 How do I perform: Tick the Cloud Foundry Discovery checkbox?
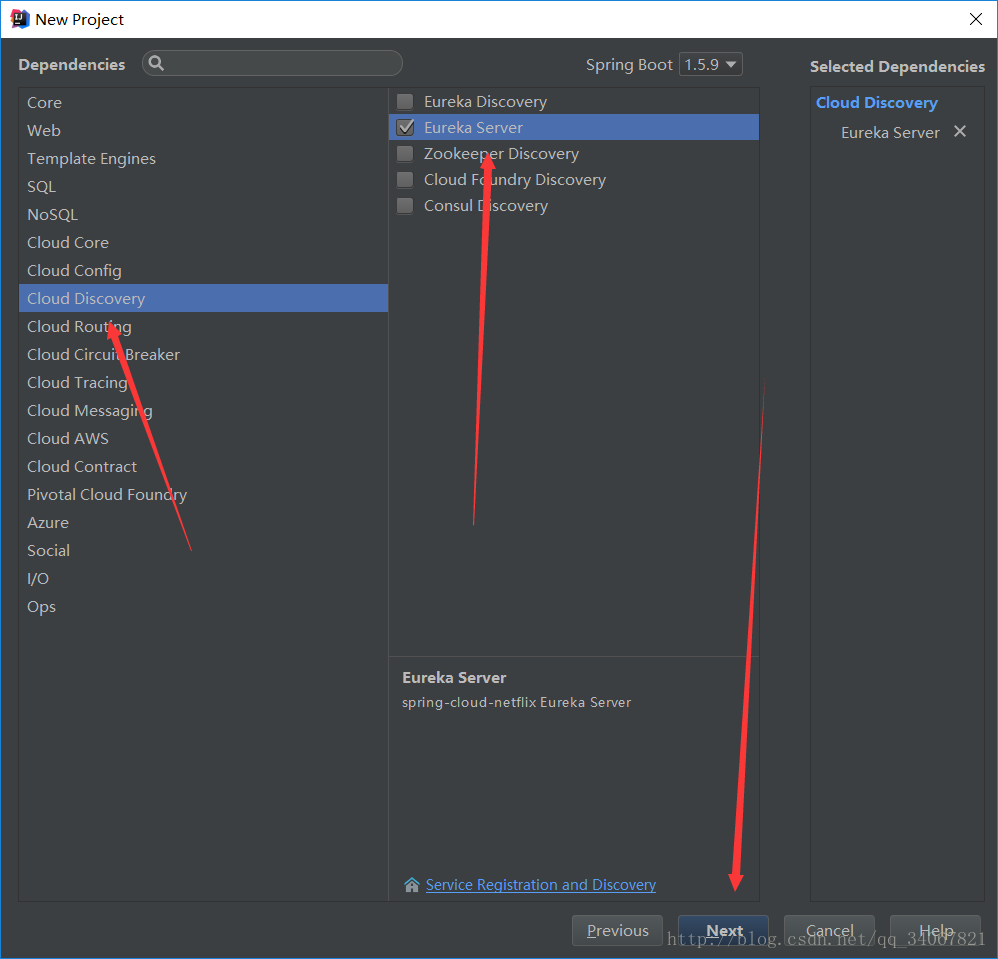pos(405,179)
